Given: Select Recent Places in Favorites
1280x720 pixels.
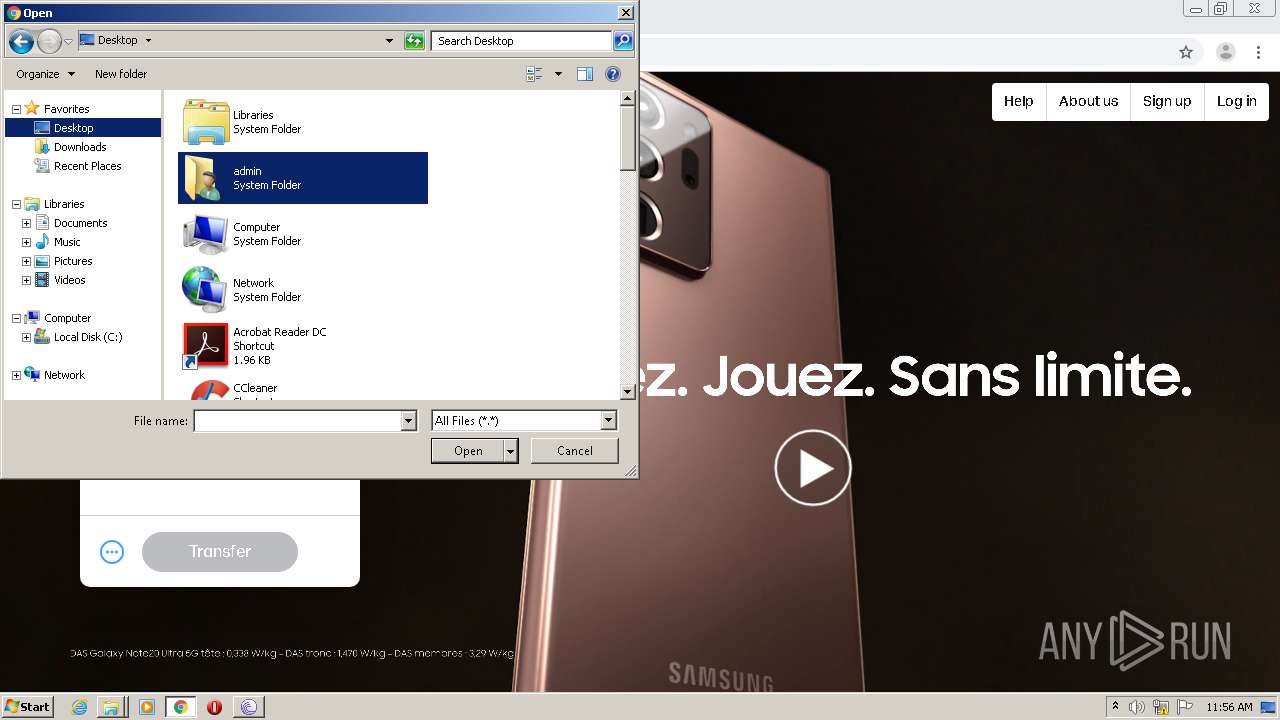Looking at the screenshot, I should click(87, 166).
